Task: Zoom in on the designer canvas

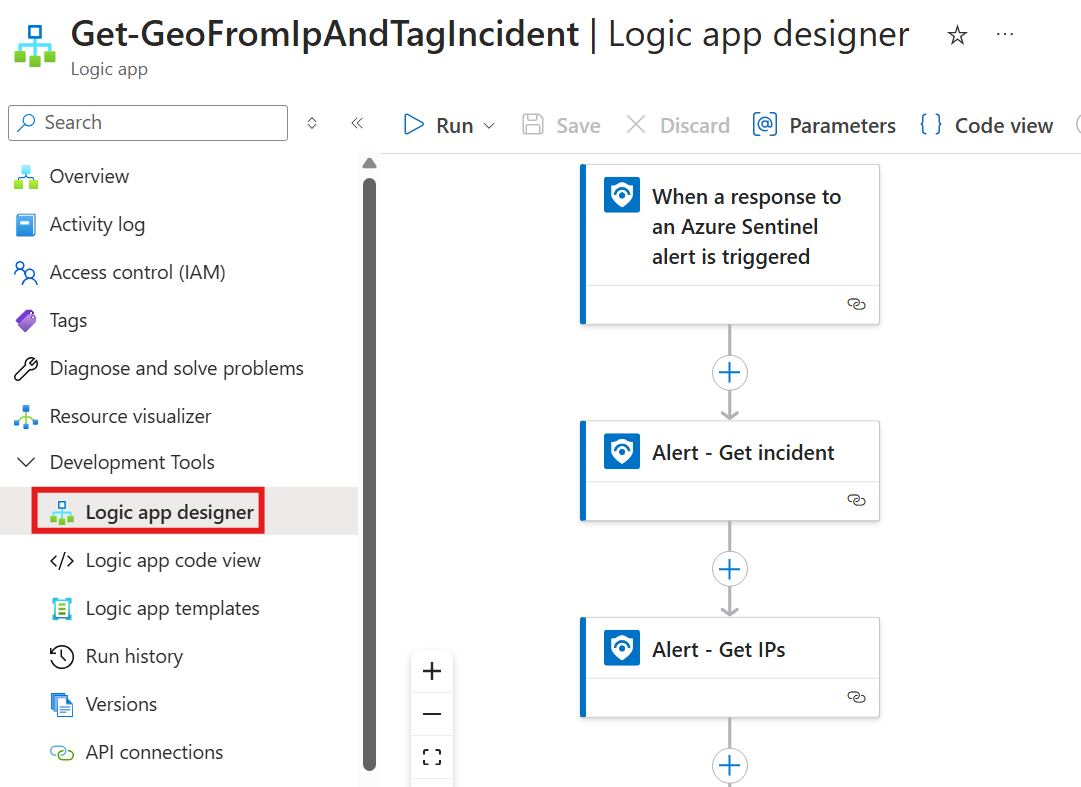Action: click(432, 671)
